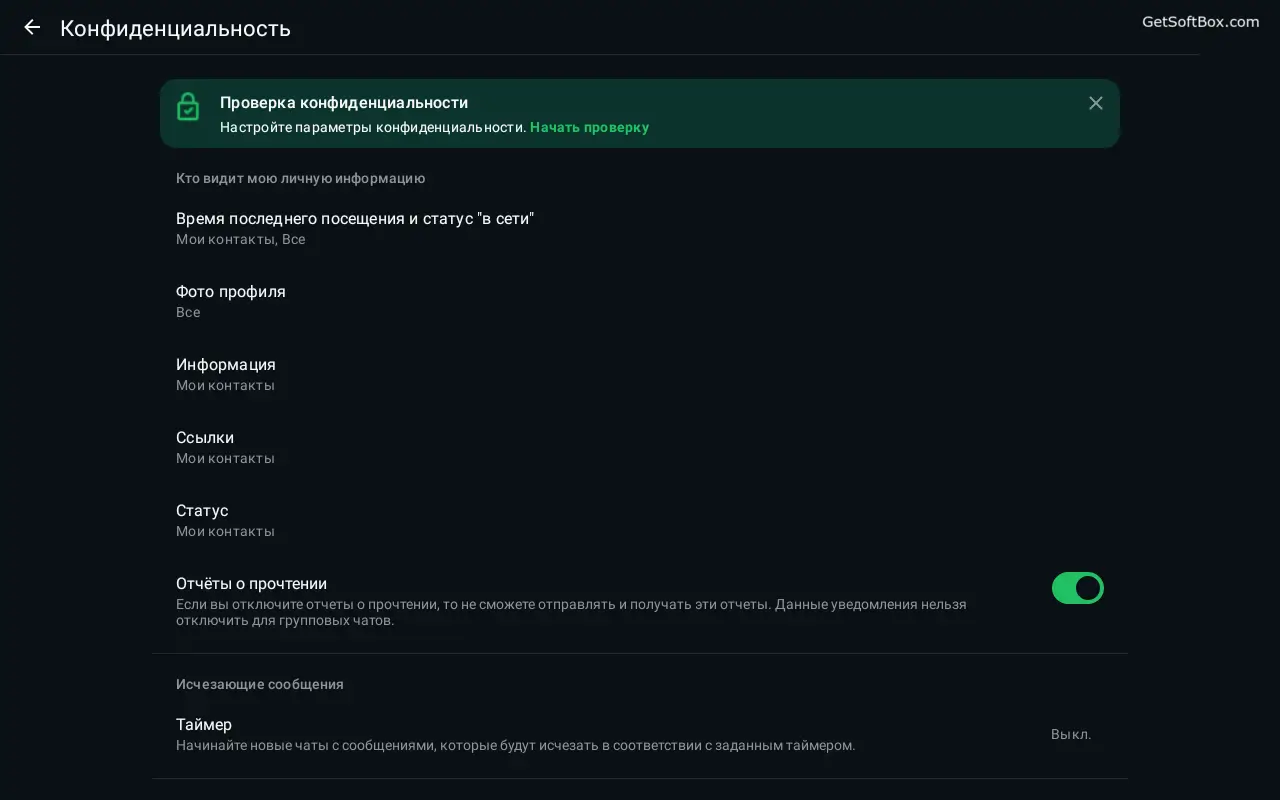The width and height of the screenshot is (1280, 800).
Task: Click the "Исчезающие сообщения" section header
Action: point(260,685)
